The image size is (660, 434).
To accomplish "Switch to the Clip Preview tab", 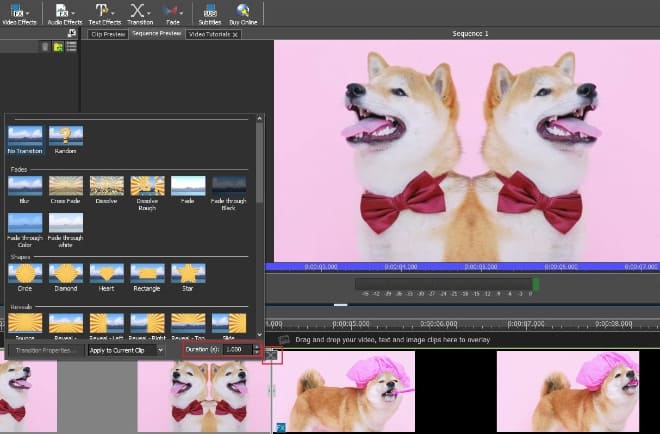I will tap(108, 34).
